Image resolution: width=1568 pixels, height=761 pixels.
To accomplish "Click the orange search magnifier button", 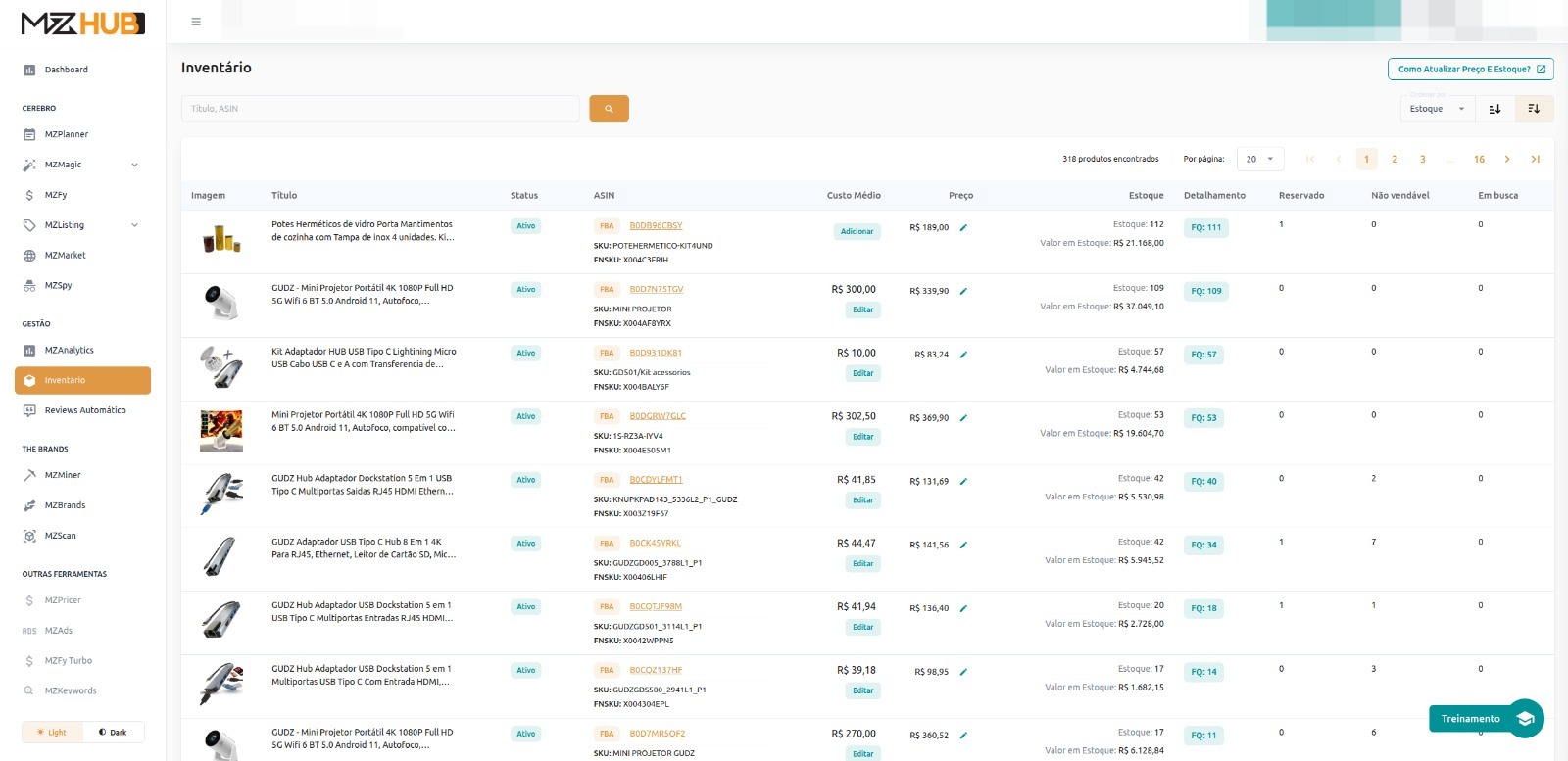I will click(x=609, y=109).
